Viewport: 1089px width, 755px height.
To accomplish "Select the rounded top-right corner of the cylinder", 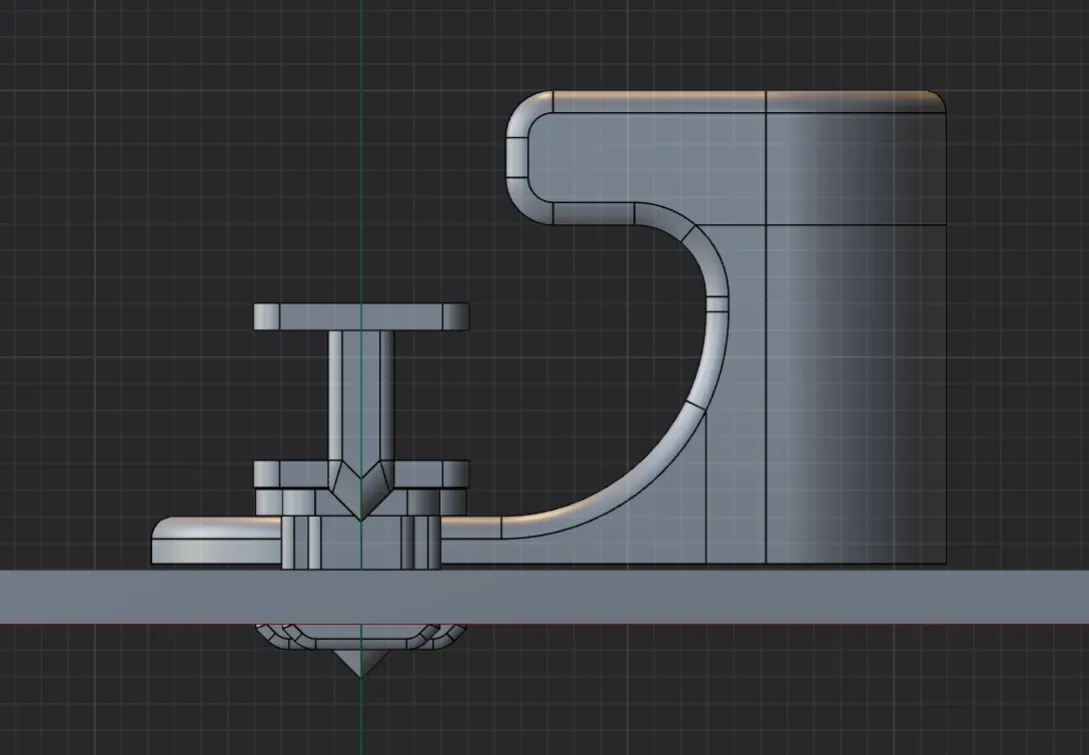I will [x=938, y=100].
